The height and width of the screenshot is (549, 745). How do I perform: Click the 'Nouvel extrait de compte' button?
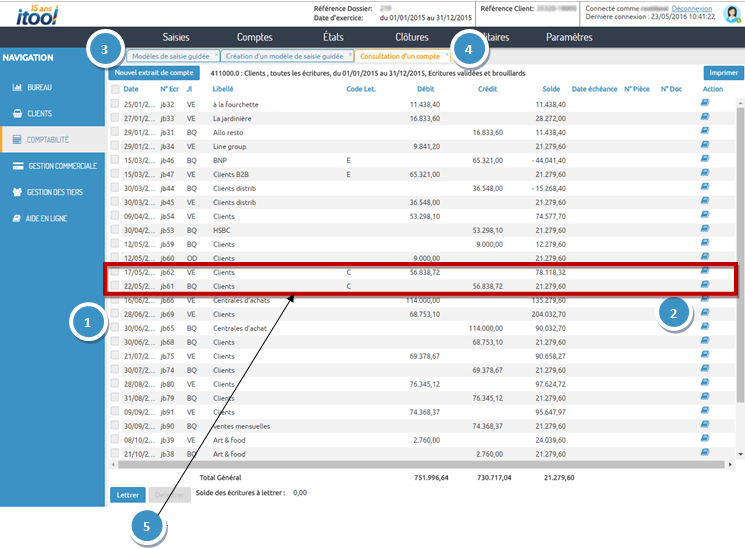pos(154,73)
